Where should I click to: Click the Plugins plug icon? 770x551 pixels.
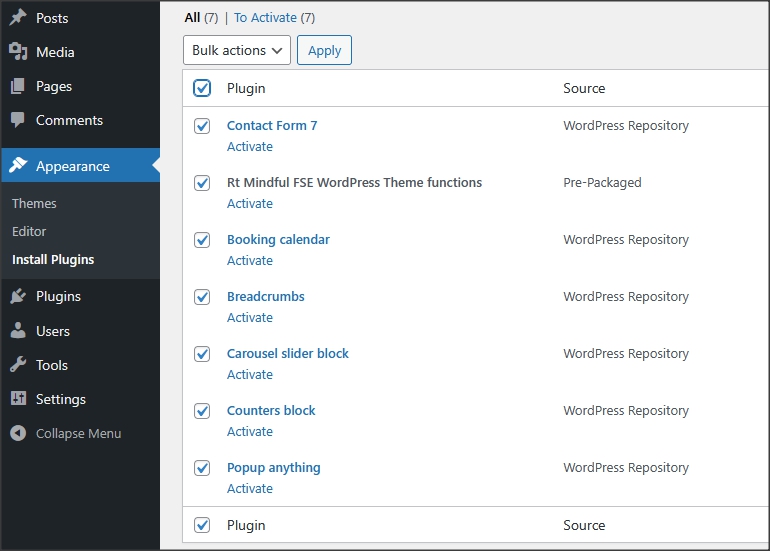[x=18, y=296]
